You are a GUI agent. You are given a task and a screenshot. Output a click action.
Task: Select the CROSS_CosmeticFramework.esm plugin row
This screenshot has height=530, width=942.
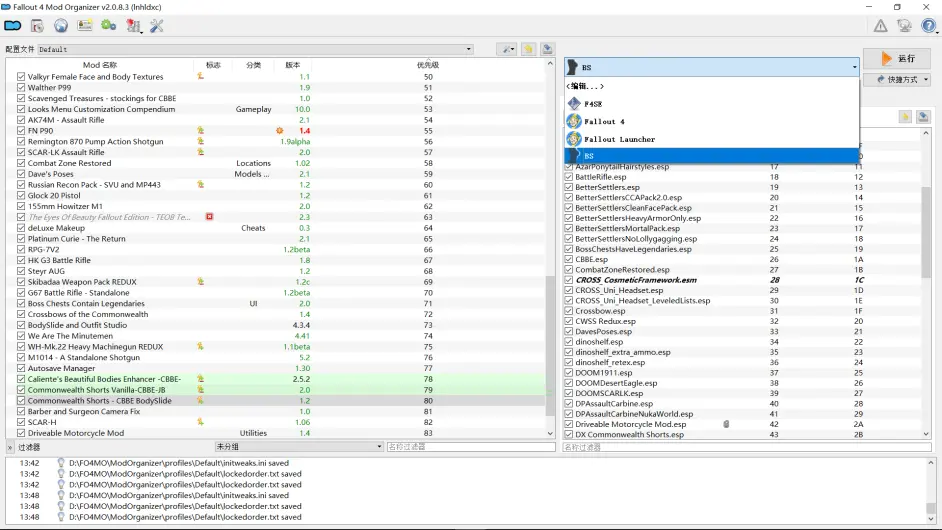point(742,280)
